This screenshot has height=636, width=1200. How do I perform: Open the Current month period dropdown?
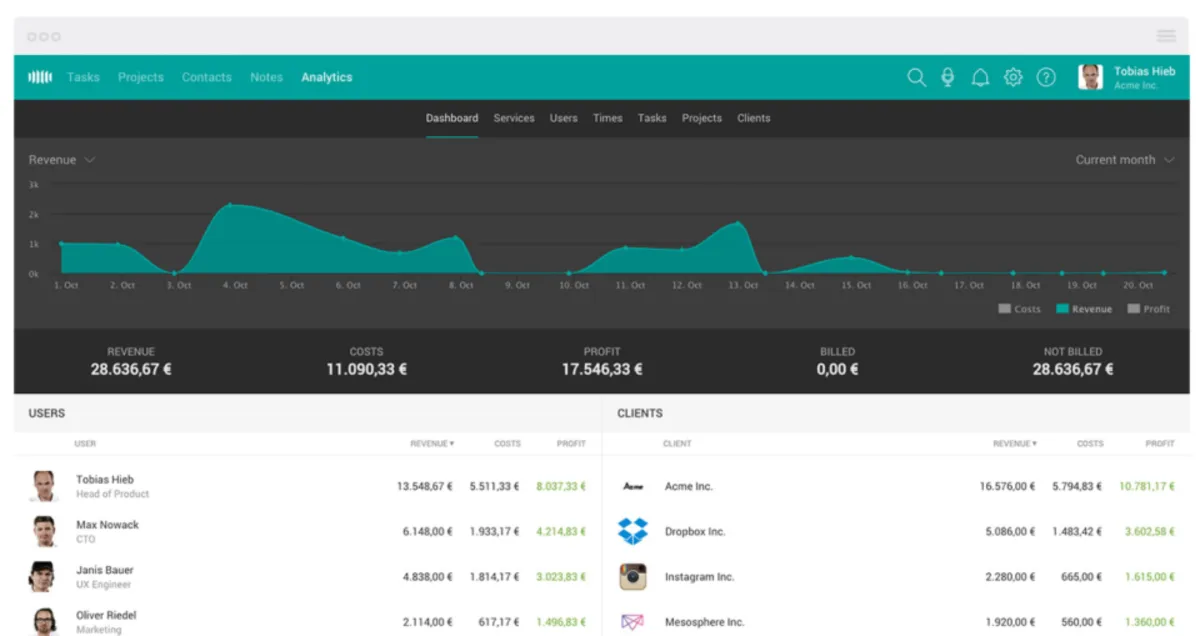(x=1125, y=160)
